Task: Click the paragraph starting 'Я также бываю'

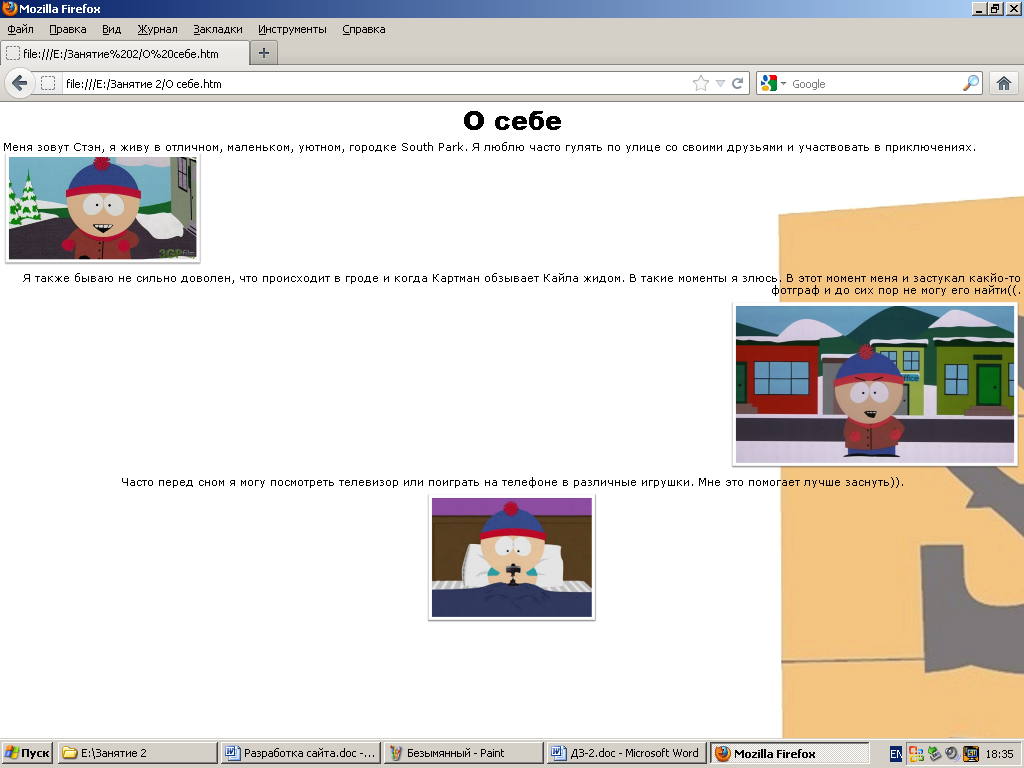Action: 521,284
